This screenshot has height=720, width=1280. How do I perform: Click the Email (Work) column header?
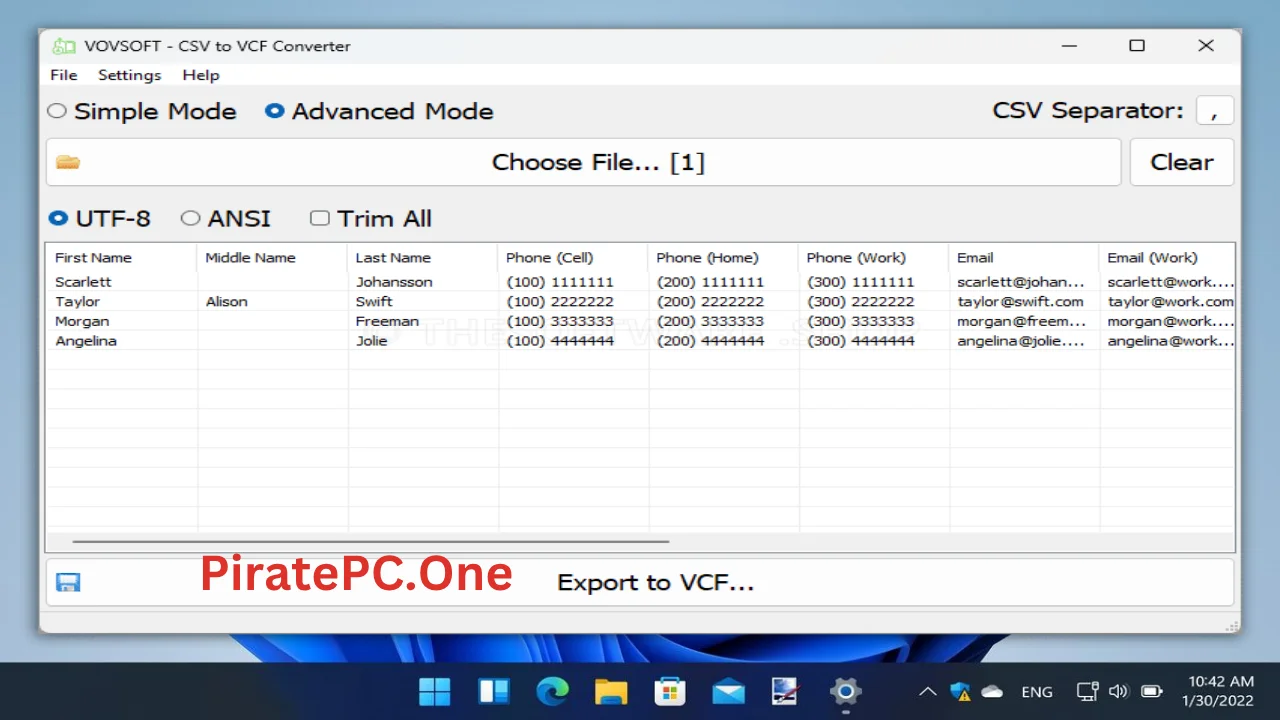click(1167, 257)
